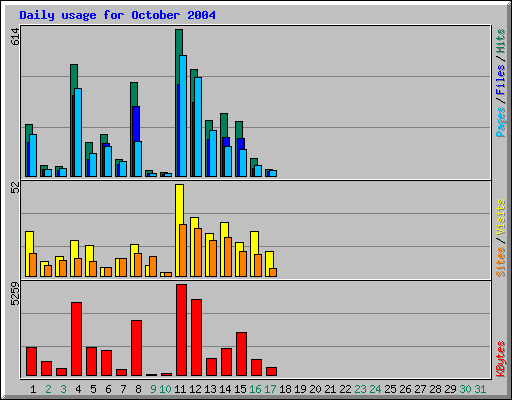Select weekend day "9" on the date axis
512x400 pixels.
coord(153,389)
